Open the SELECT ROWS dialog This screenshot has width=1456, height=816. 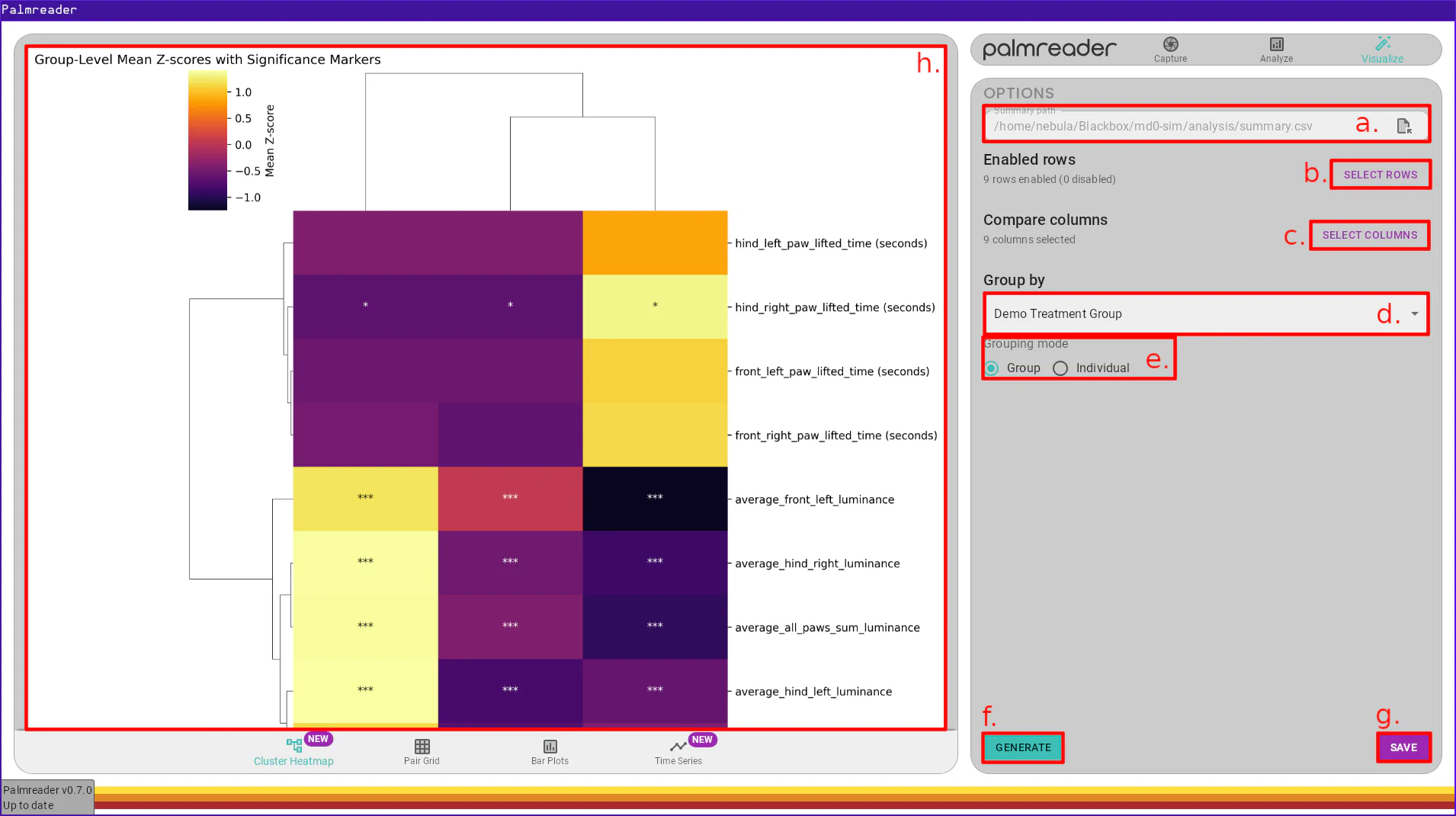[1379, 174]
